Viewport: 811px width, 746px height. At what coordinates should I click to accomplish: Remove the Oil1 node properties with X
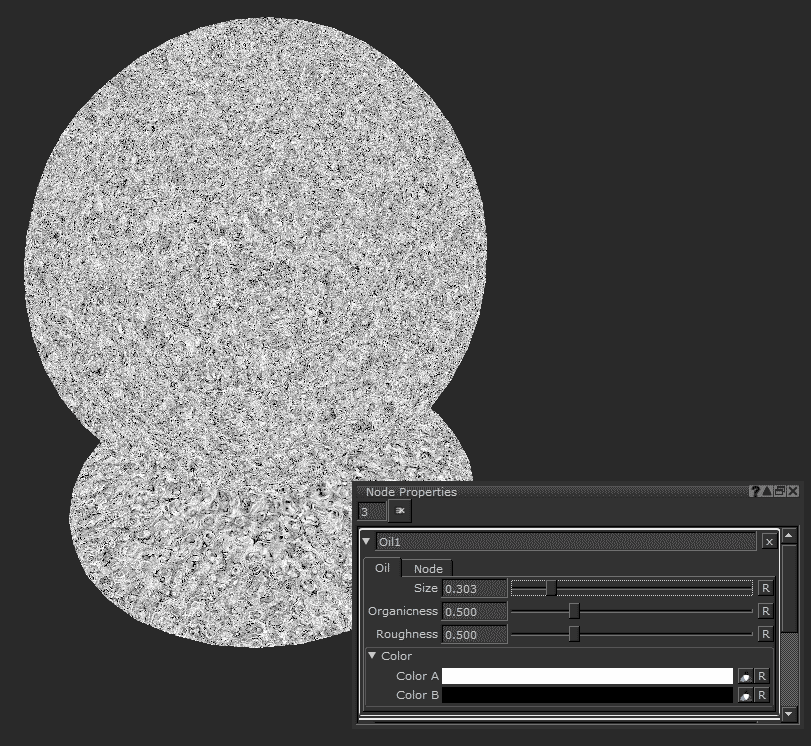(768, 541)
